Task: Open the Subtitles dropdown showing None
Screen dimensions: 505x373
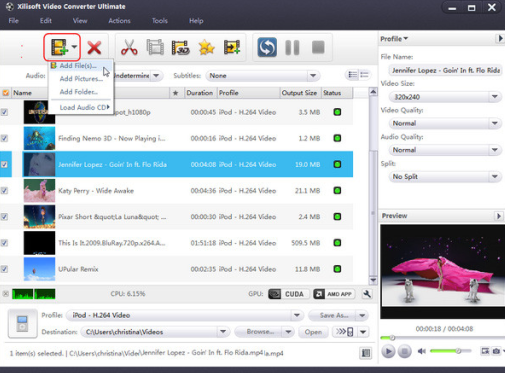Action: [263, 76]
